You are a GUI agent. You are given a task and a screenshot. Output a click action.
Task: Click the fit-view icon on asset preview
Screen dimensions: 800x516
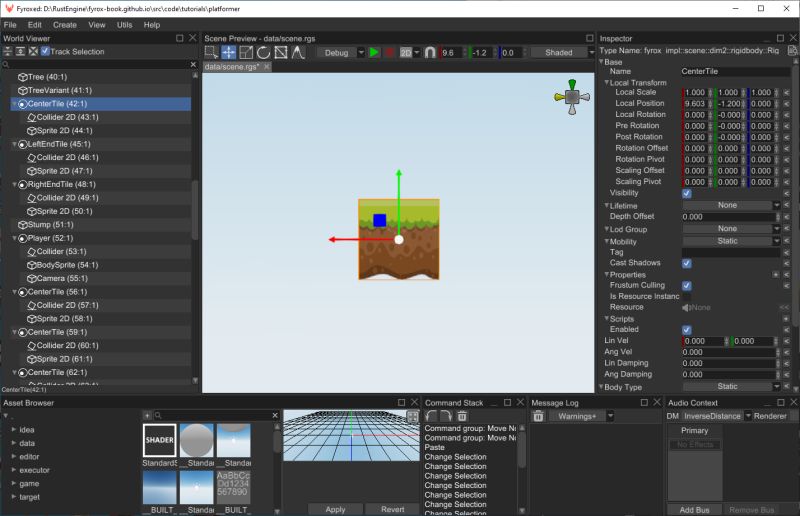click(412, 416)
